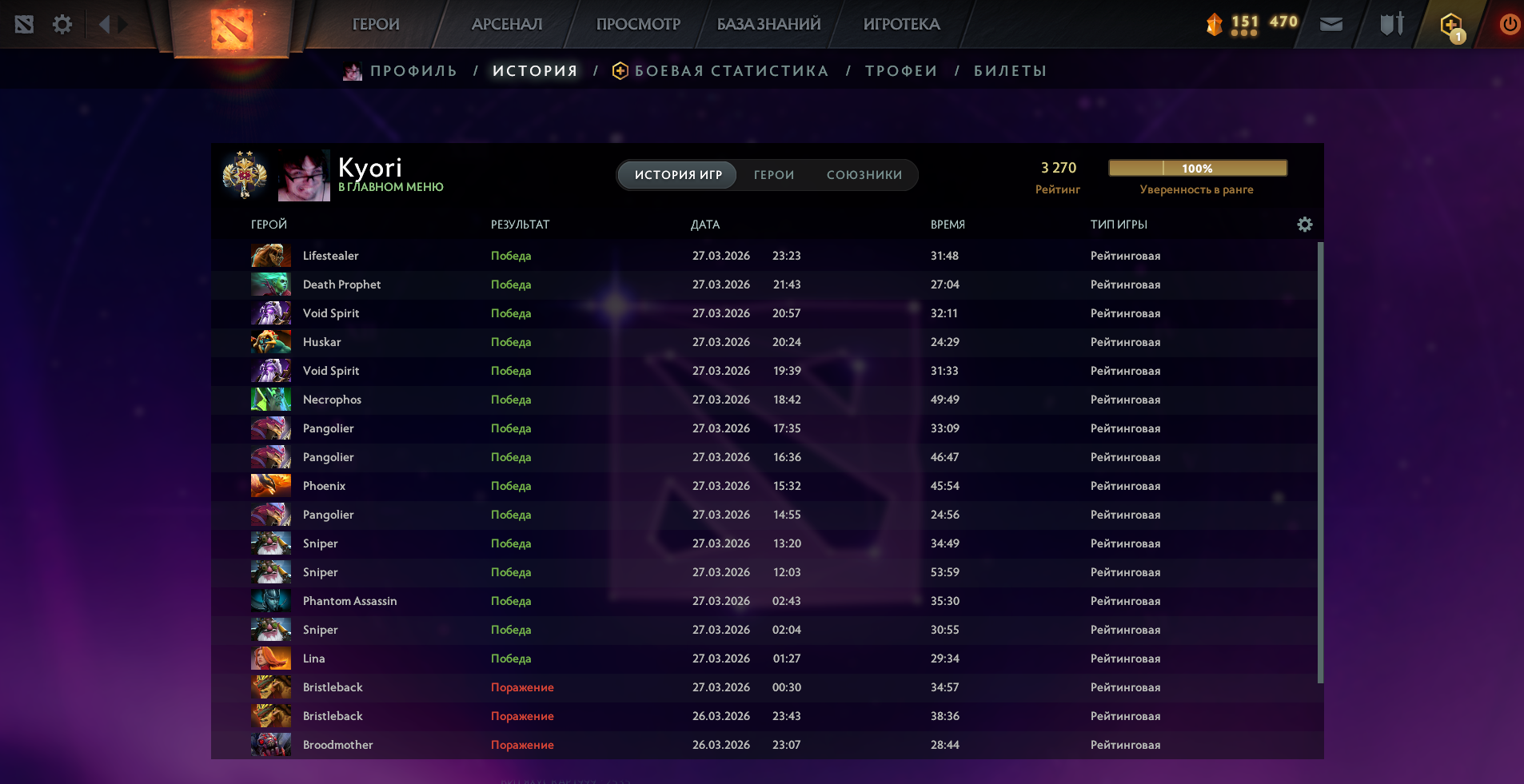Viewport: 1524px width, 784px height.
Task: Open the Void Spirit match at 20:57
Action: (x=764, y=313)
